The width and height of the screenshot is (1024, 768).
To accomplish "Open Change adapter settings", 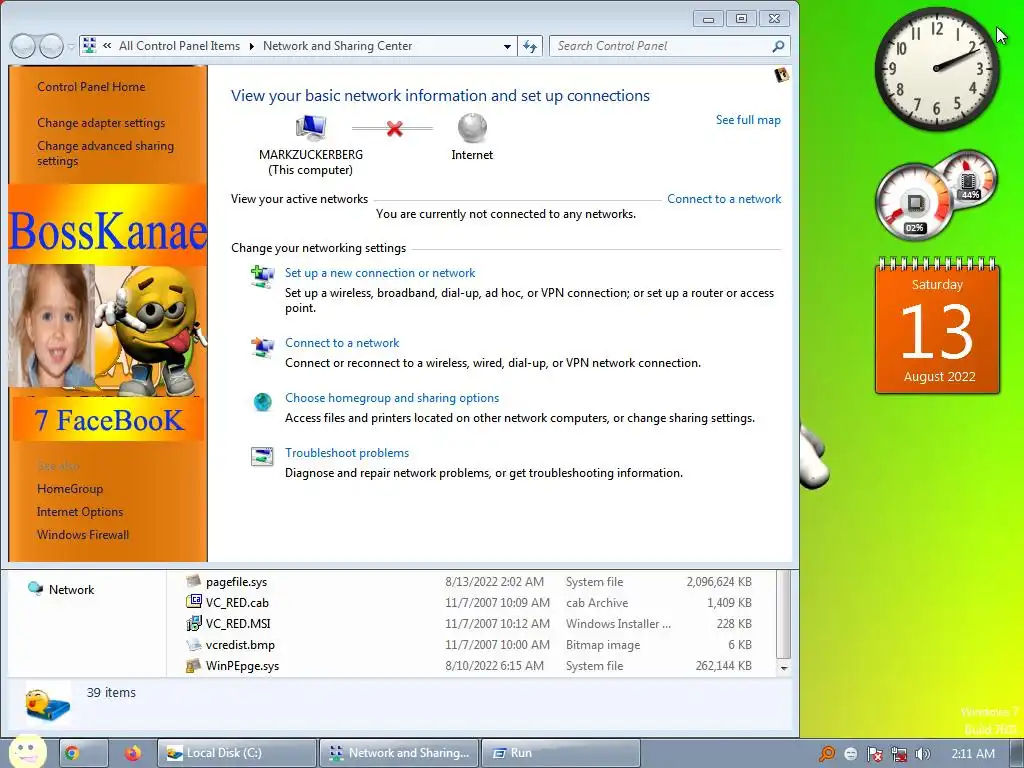I will click(x=101, y=123).
